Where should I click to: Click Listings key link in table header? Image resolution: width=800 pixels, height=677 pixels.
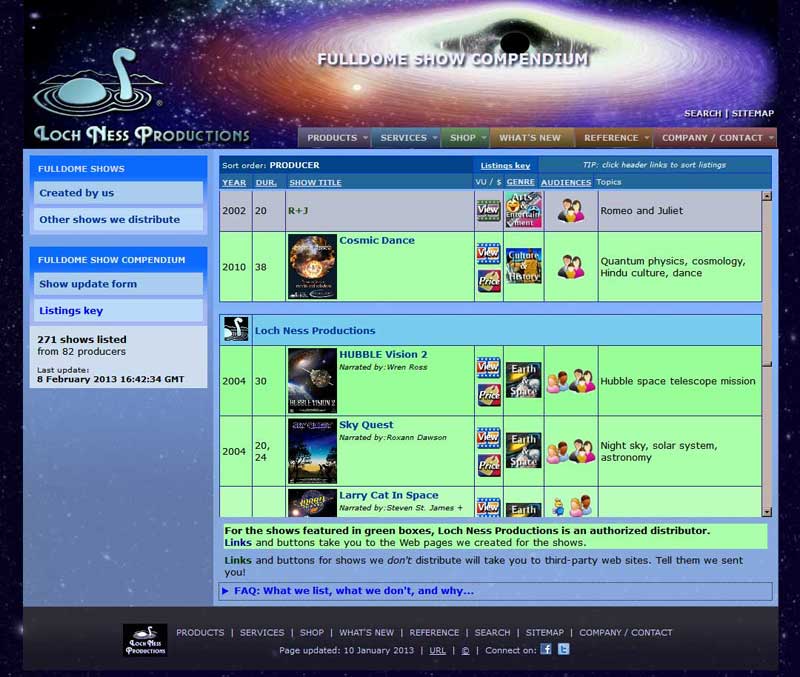505,166
